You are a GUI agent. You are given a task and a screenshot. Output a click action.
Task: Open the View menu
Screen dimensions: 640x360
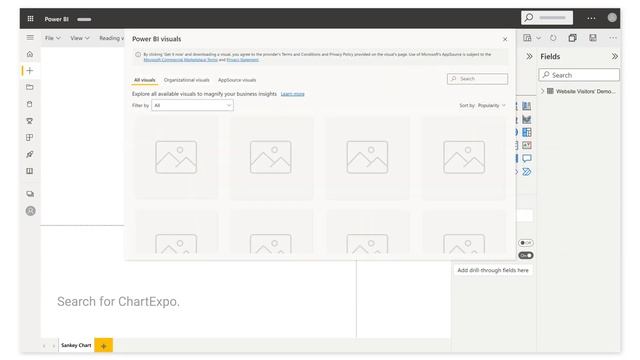tap(80, 38)
